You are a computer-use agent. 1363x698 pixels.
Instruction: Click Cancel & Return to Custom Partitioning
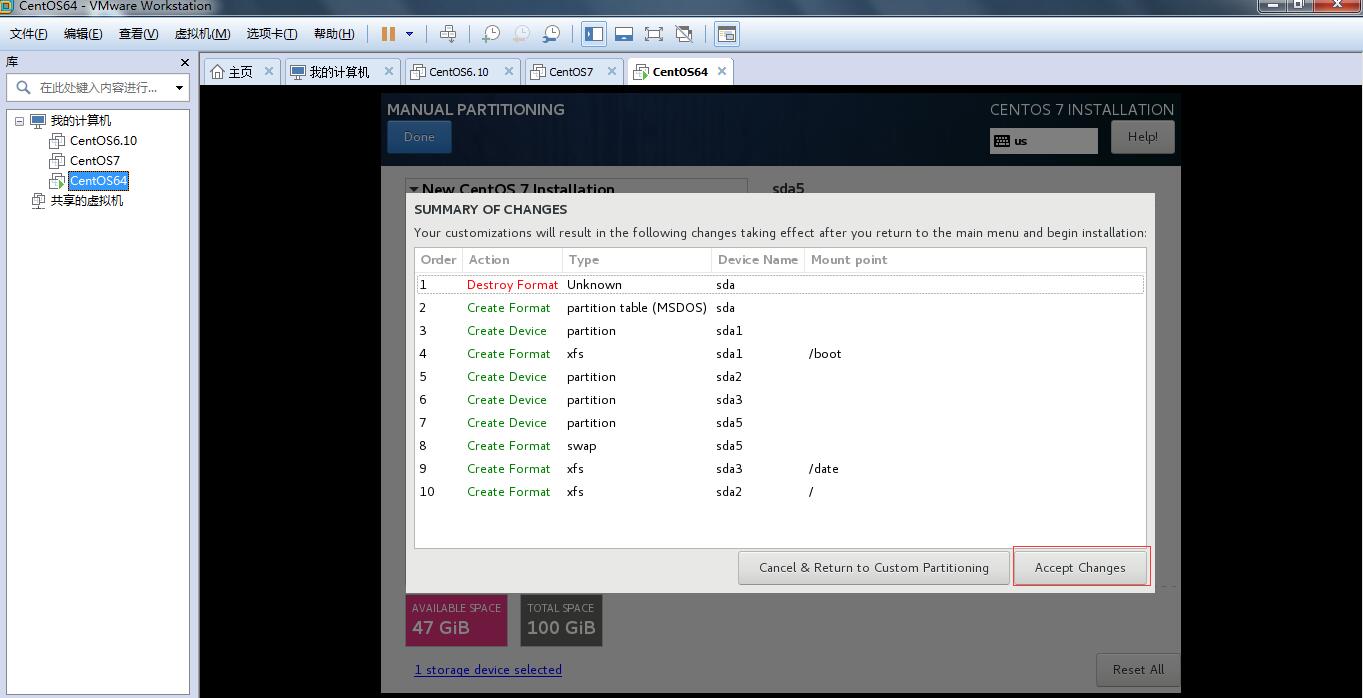pyautogui.click(x=873, y=567)
